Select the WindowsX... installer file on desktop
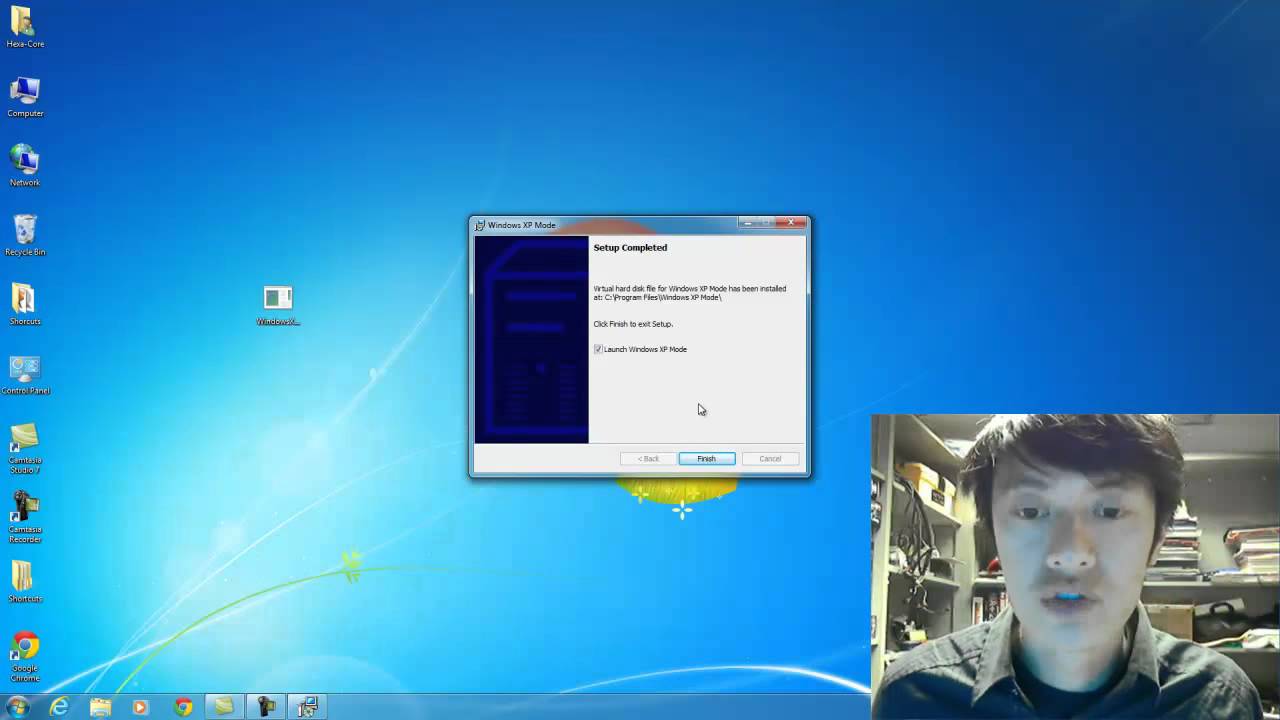 tap(278, 306)
